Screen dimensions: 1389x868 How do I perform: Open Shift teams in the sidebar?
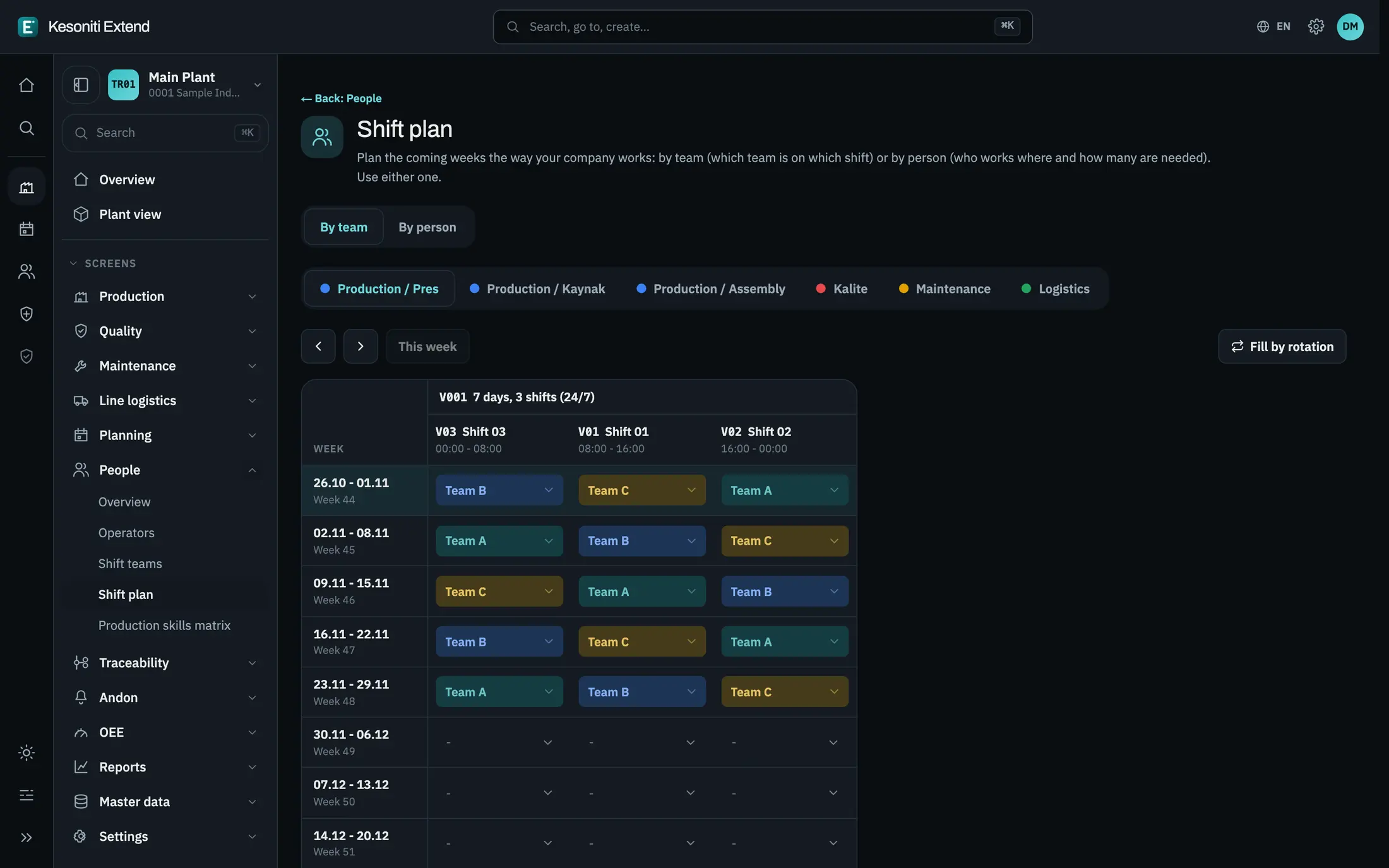point(130,563)
